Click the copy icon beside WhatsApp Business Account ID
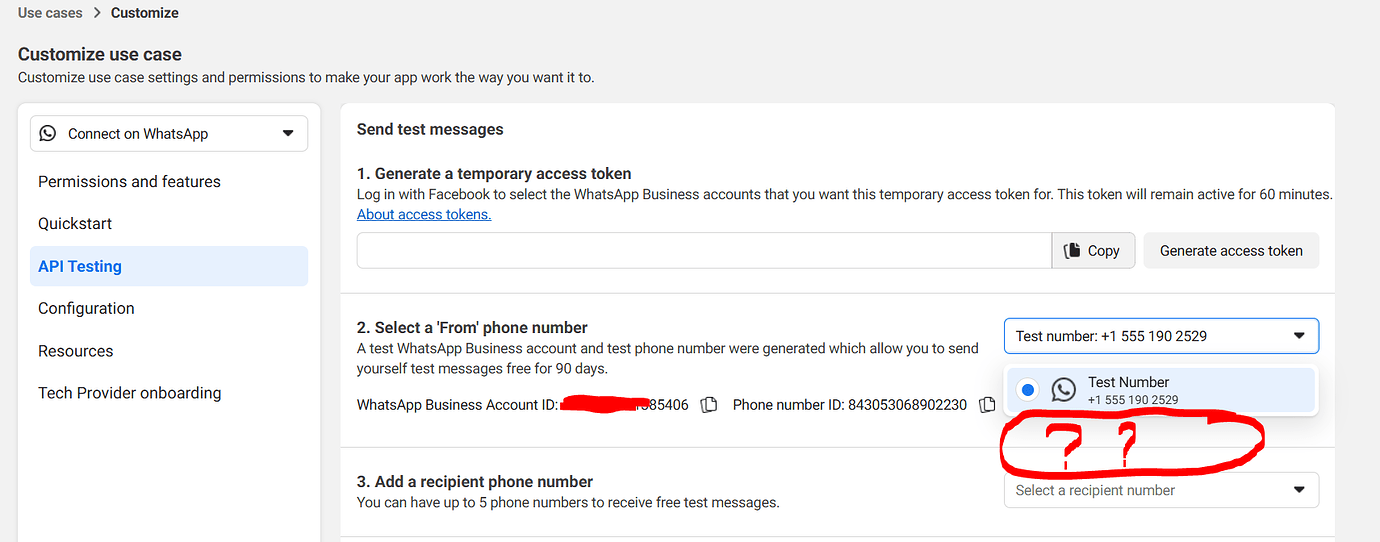1380x542 pixels. (709, 405)
